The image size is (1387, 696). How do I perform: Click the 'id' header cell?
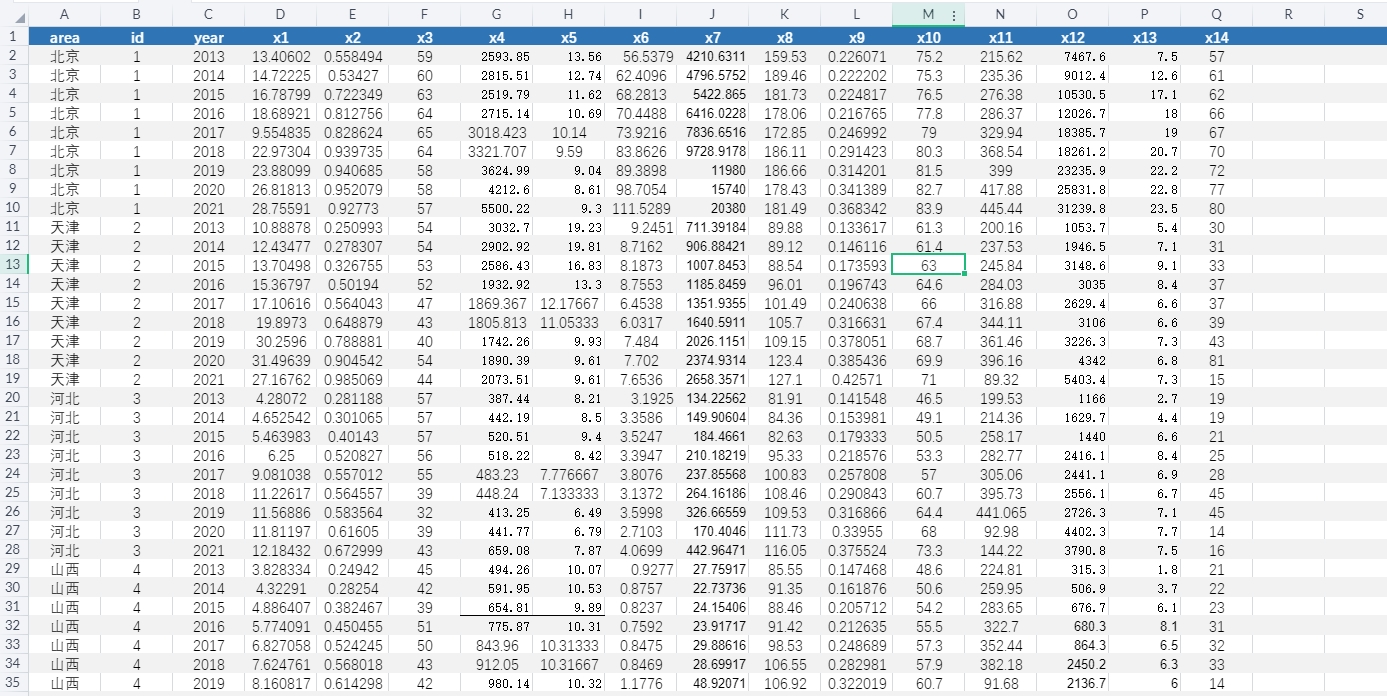pyautogui.click(x=137, y=37)
